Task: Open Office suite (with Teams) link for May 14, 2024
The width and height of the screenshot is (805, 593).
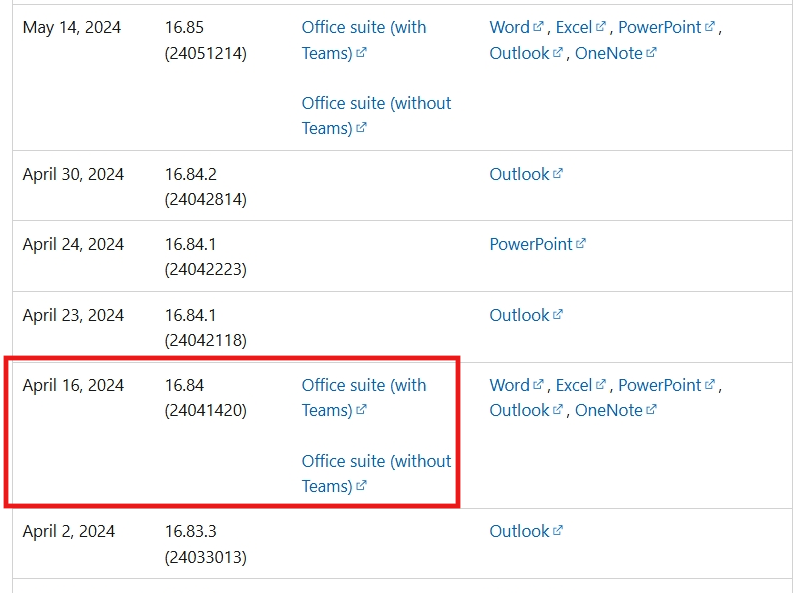Action: tap(363, 40)
